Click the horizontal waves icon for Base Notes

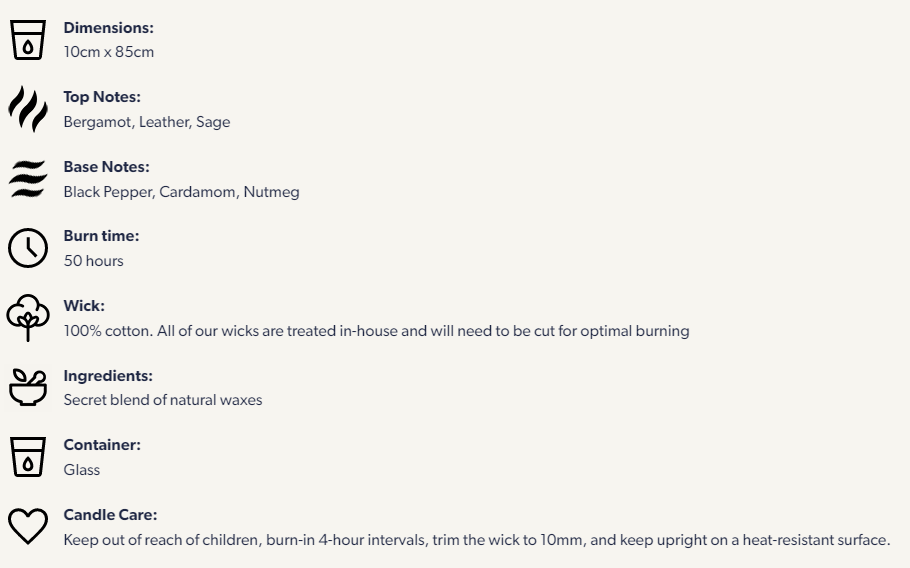[28, 179]
